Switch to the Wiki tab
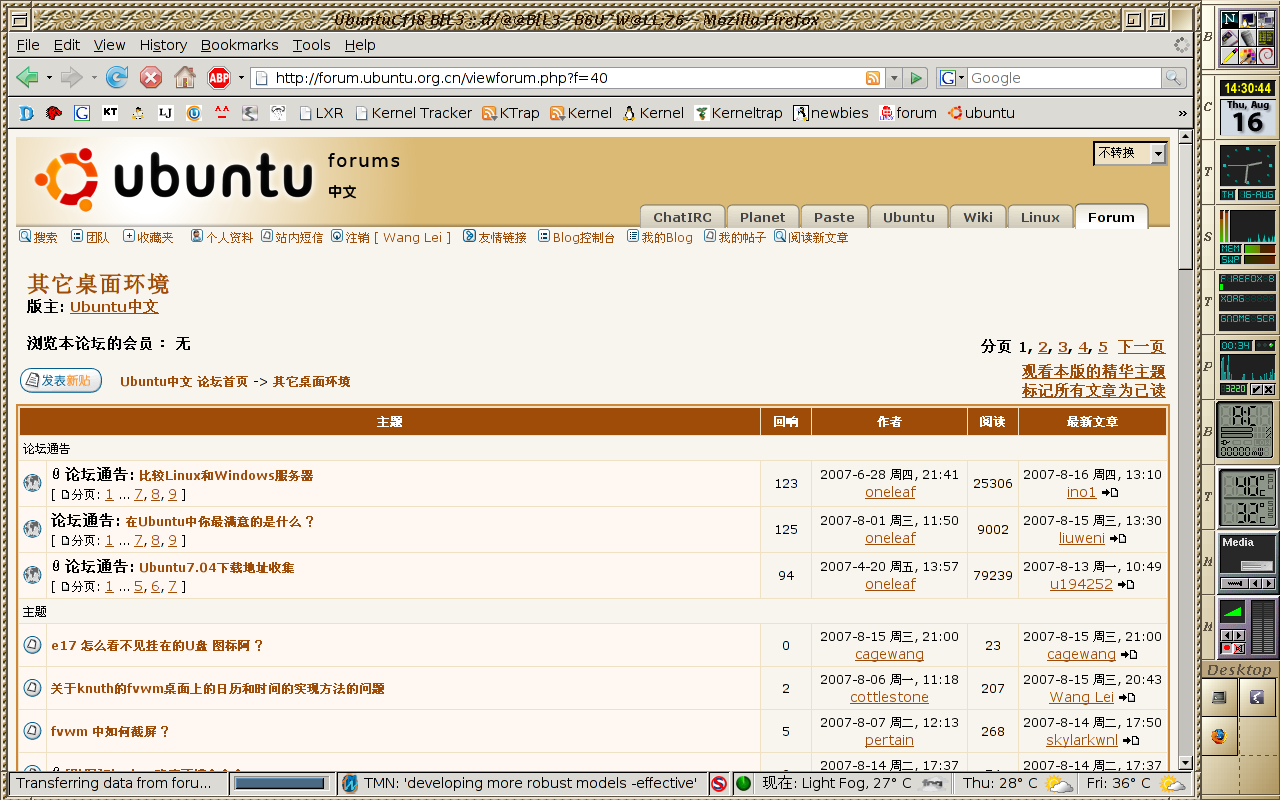This screenshot has width=1280, height=800. point(978,217)
